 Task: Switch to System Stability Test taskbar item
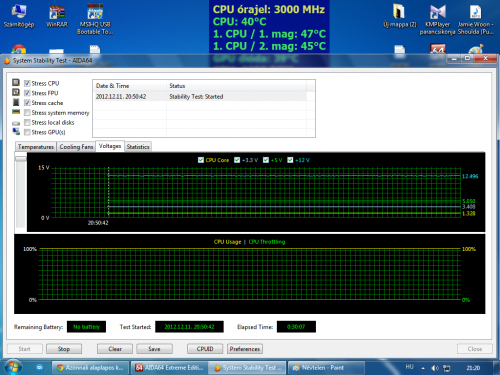pyautogui.click(x=247, y=368)
